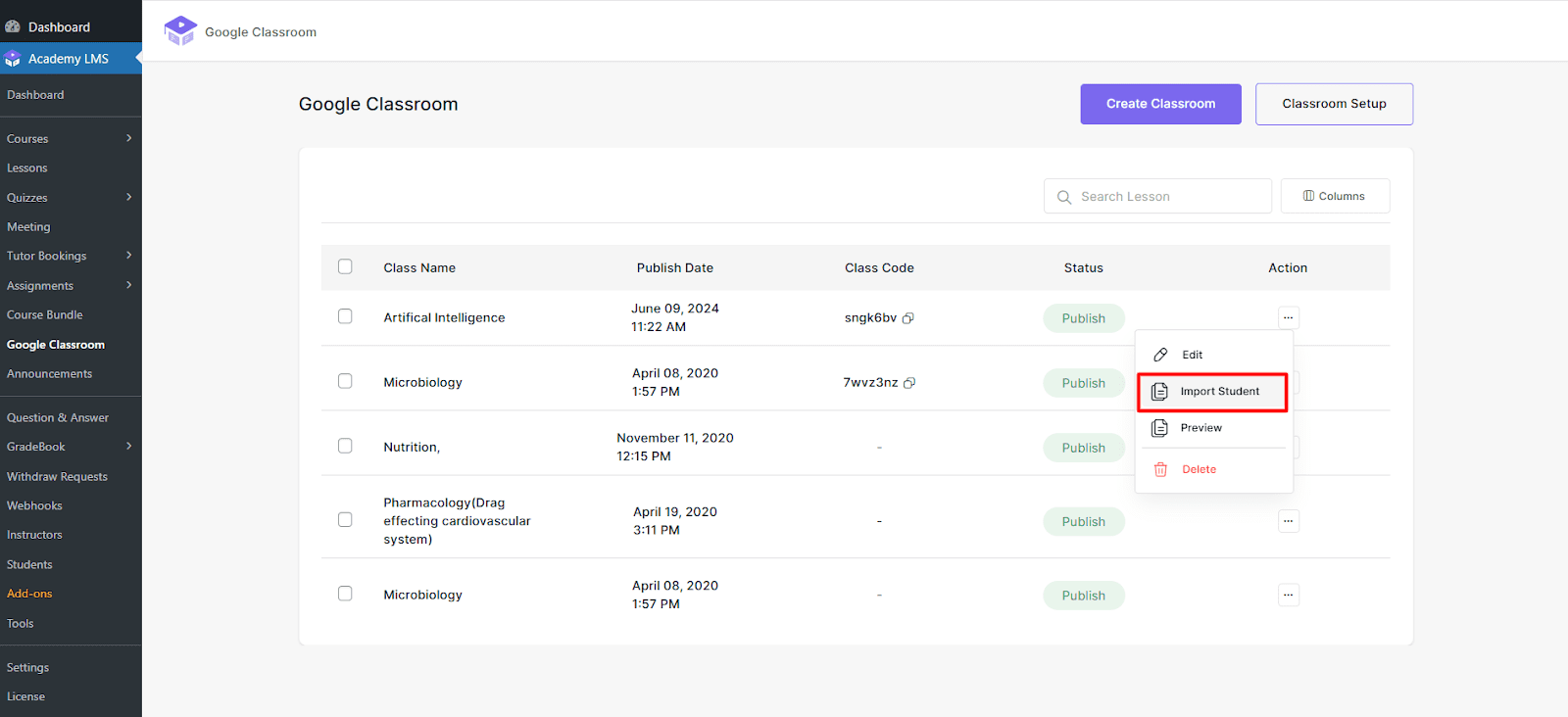Expand the Courses sidebar submenu
Image resolution: width=1568 pixels, height=717 pixels.
point(128,138)
